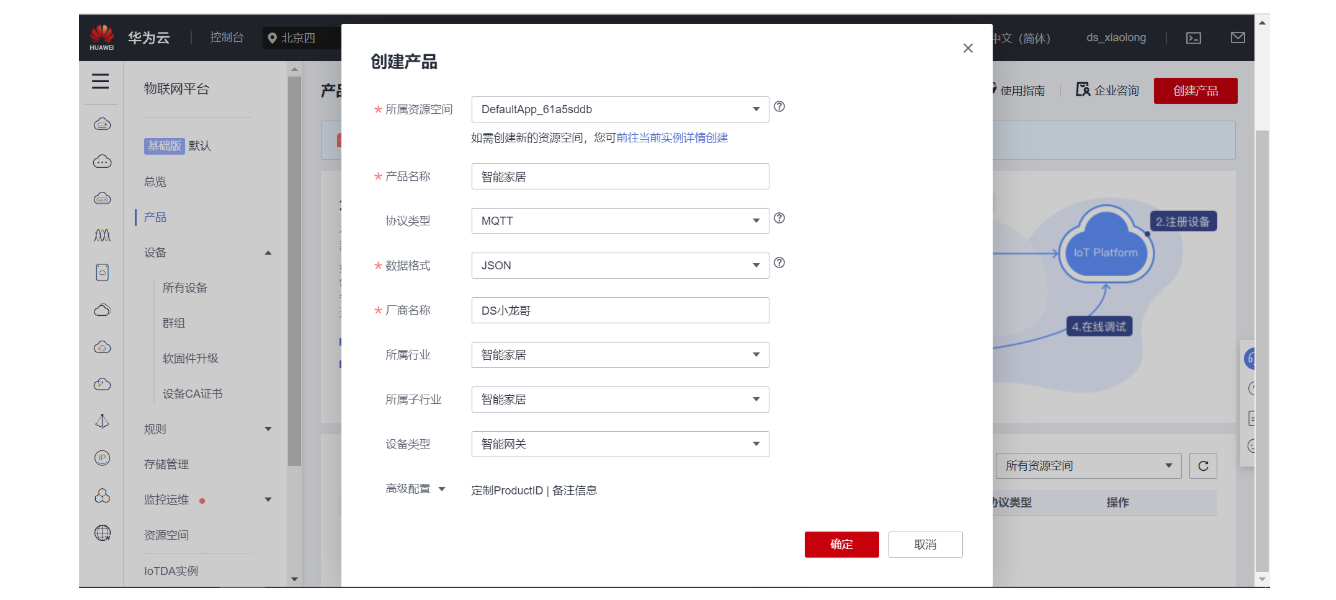This screenshot has width=1336, height=600.
Task: Open the 数据格式 JSON dropdown
Action: pos(620,266)
